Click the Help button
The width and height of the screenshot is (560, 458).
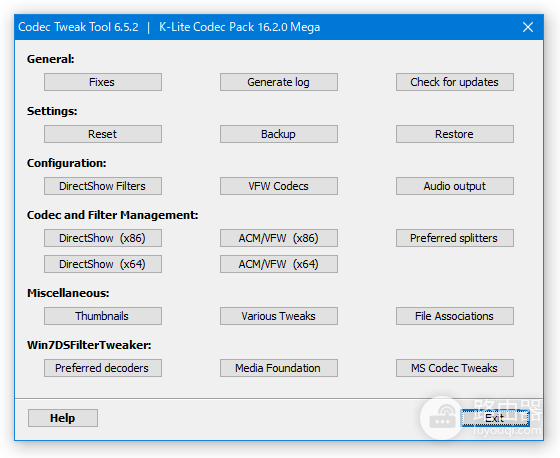[x=63, y=418]
